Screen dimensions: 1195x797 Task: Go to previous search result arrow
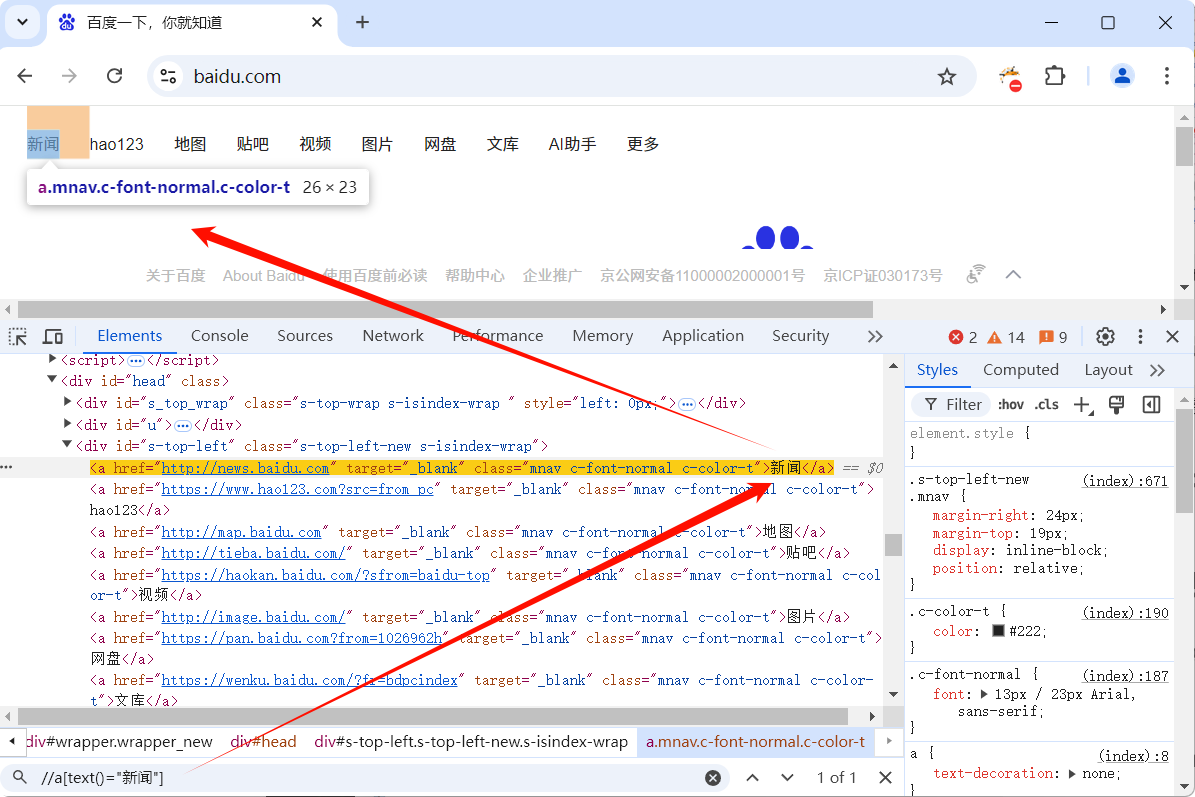click(x=752, y=778)
